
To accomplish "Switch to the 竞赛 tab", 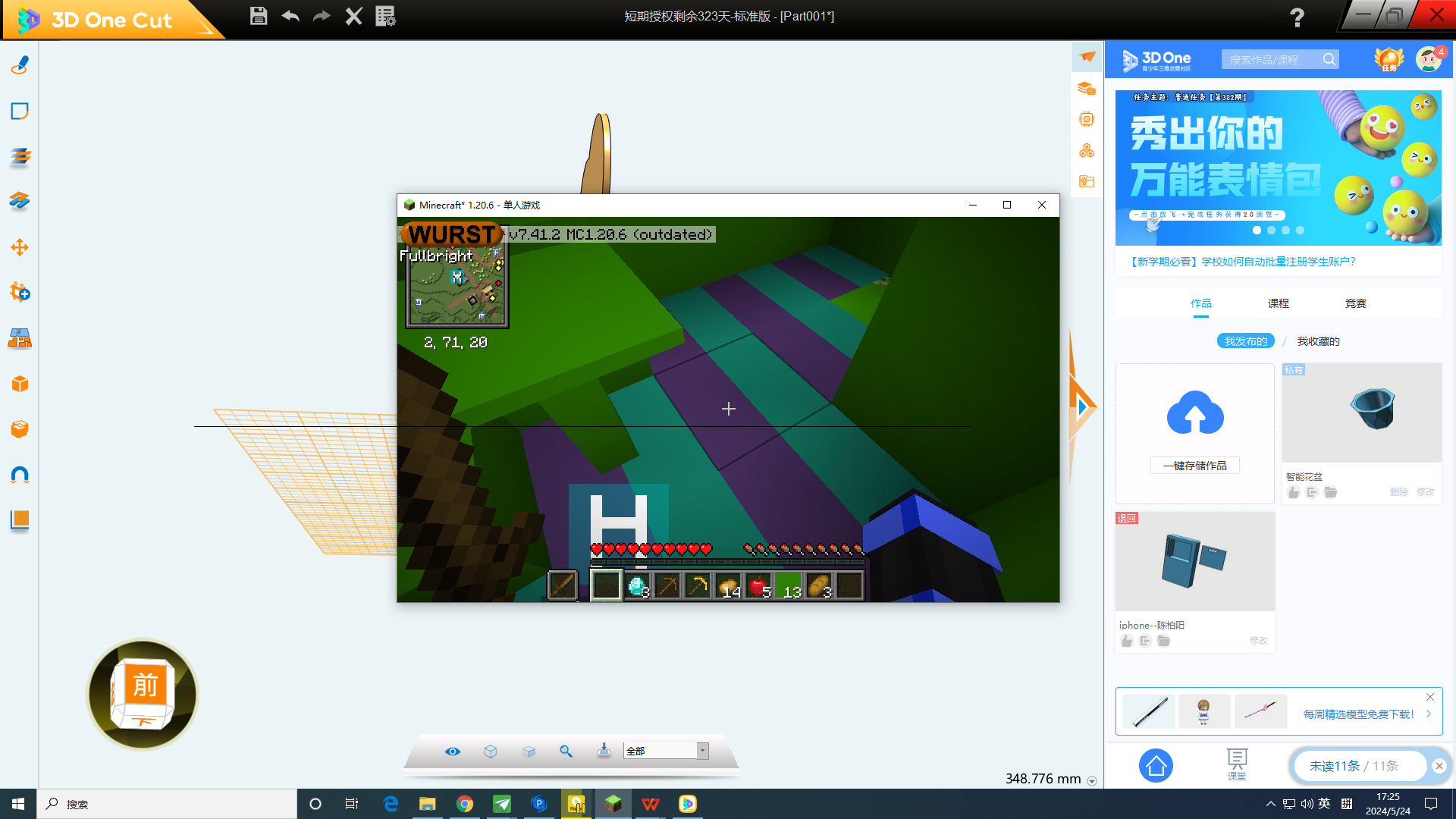I will [x=1355, y=303].
